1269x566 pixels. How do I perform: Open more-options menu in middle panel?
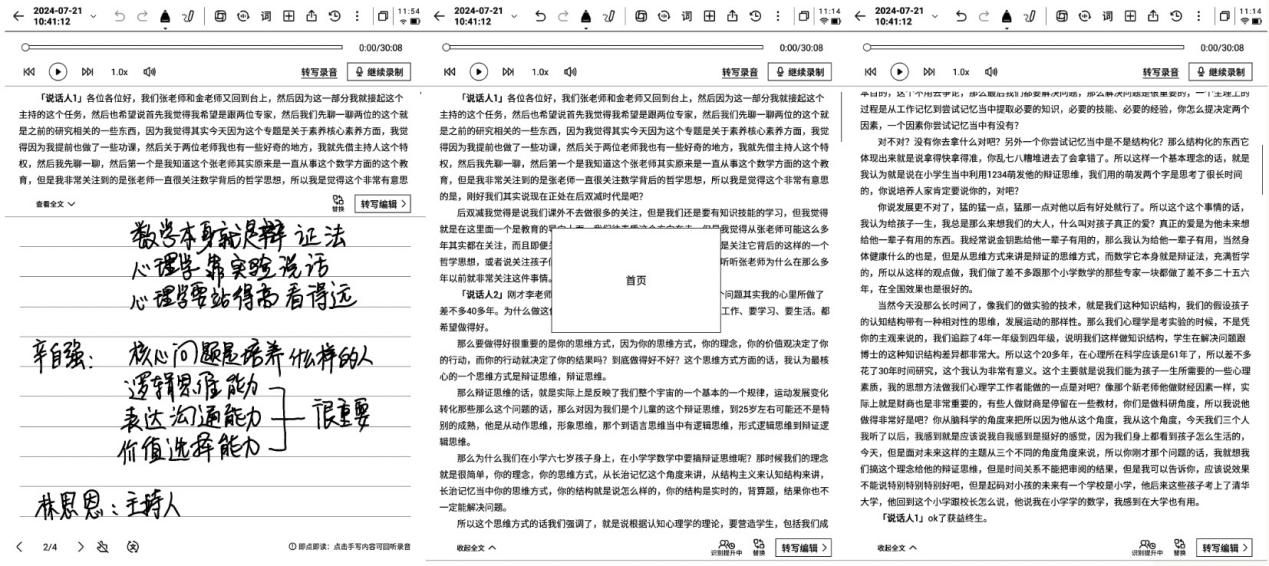tap(776, 16)
